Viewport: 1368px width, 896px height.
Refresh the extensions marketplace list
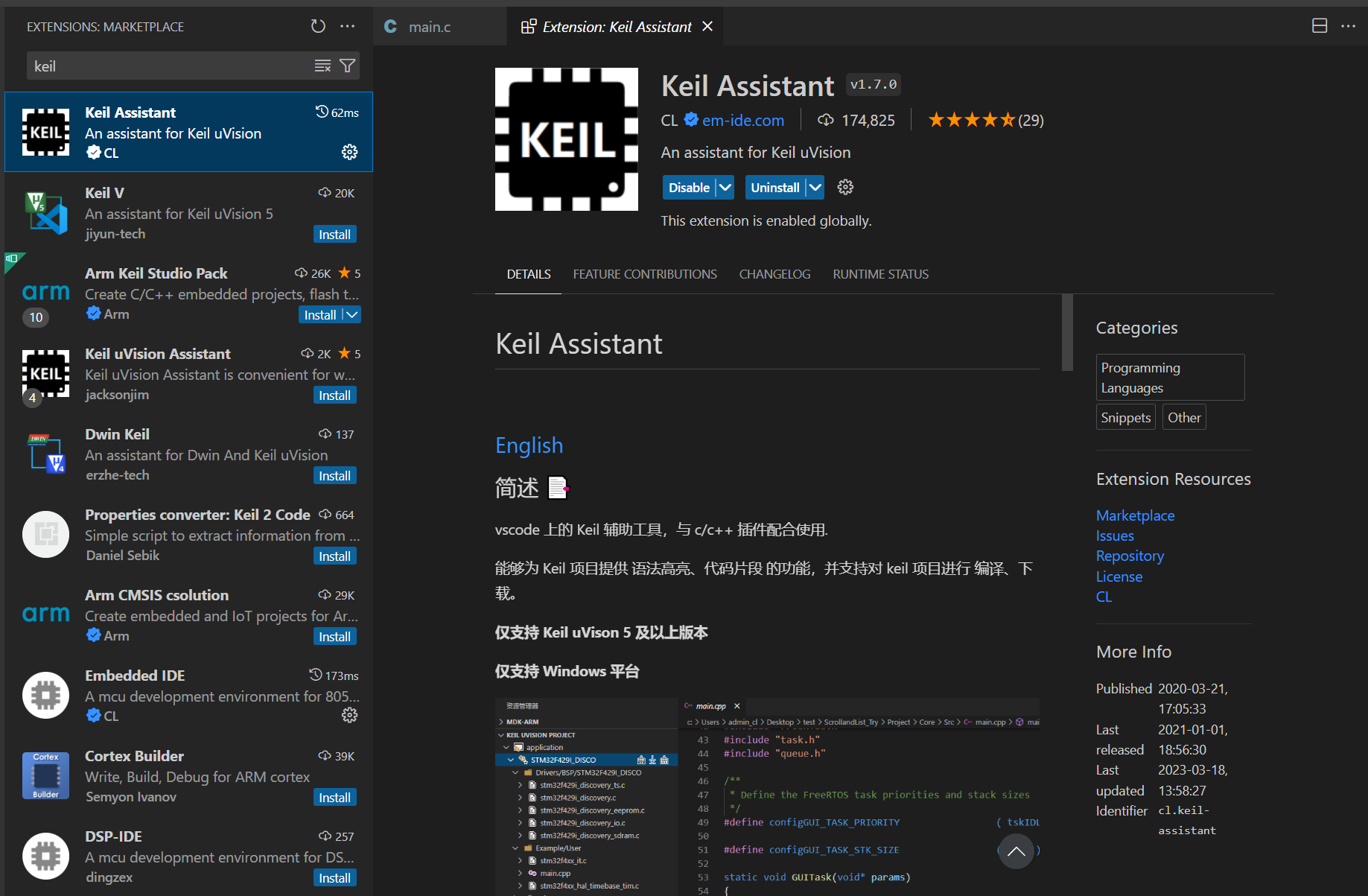(318, 27)
